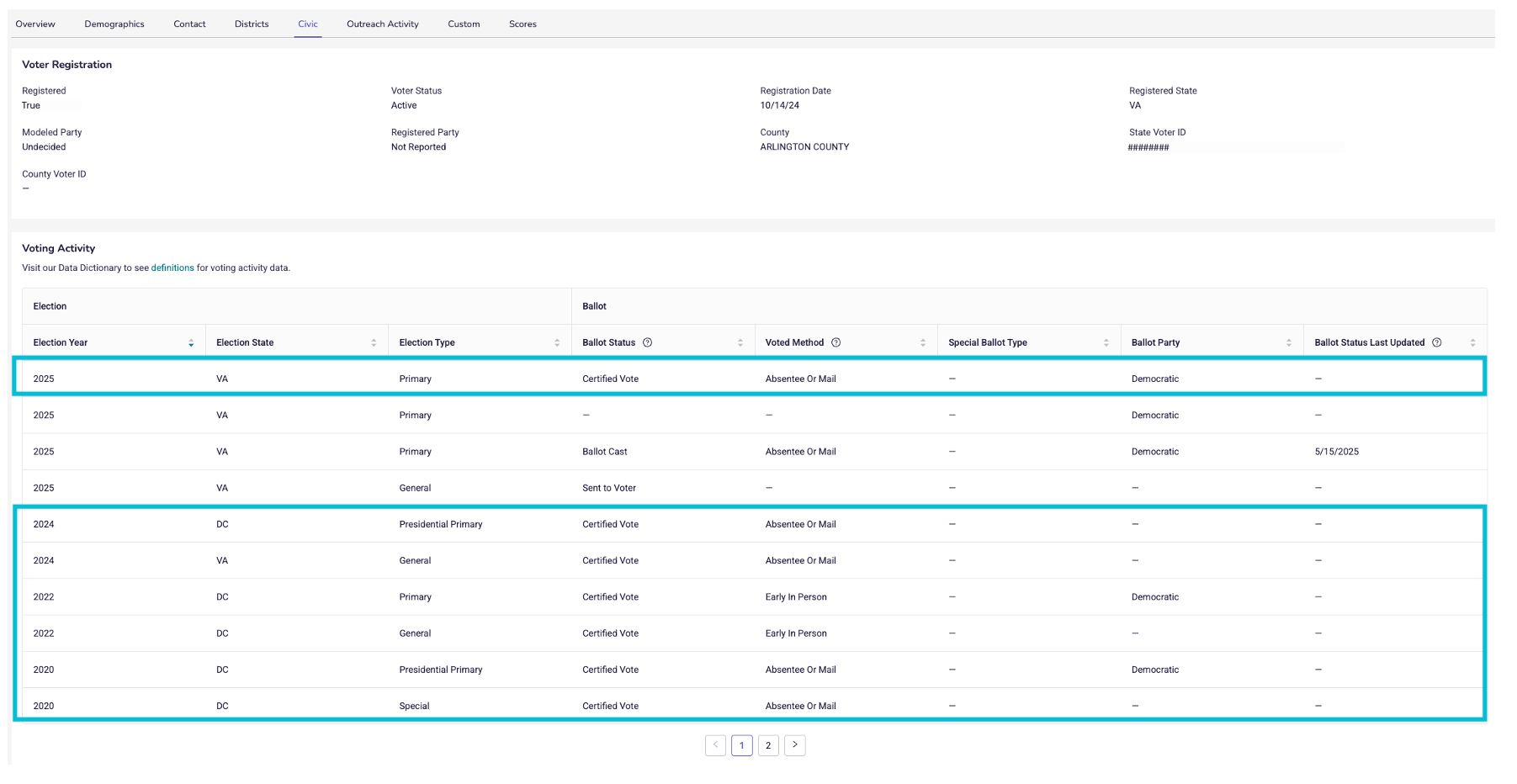Click ARLINGTON COUNTY value
The width and height of the screenshot is (1517, 784).
[x=804, y=147]
